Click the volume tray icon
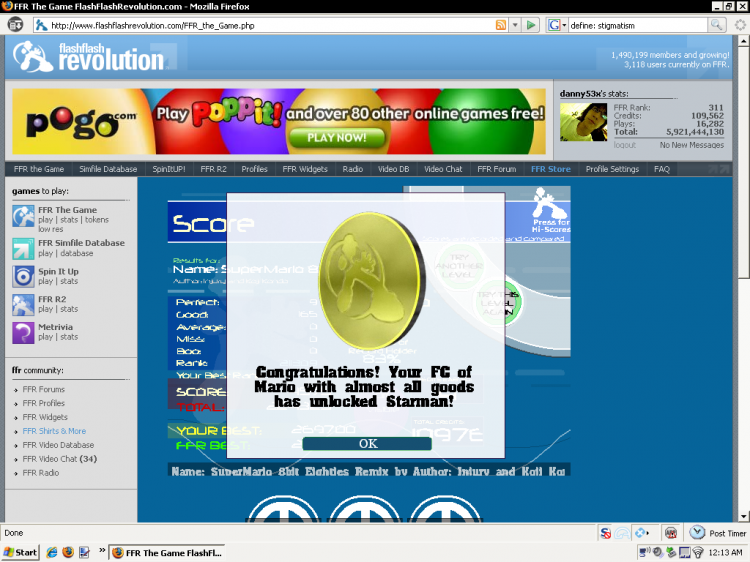Image resolution: width=750 pixels, height=562 pixels. [x=658, y=552]
